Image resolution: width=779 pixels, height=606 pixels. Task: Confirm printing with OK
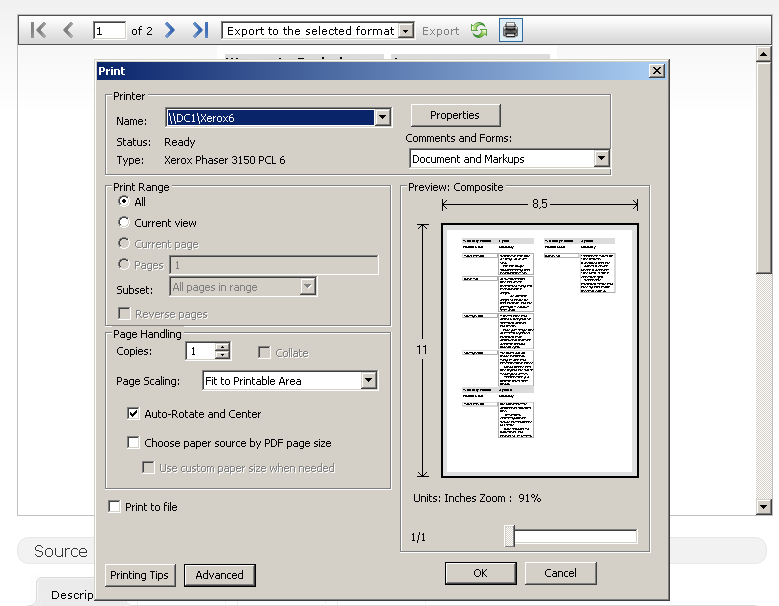480,573
